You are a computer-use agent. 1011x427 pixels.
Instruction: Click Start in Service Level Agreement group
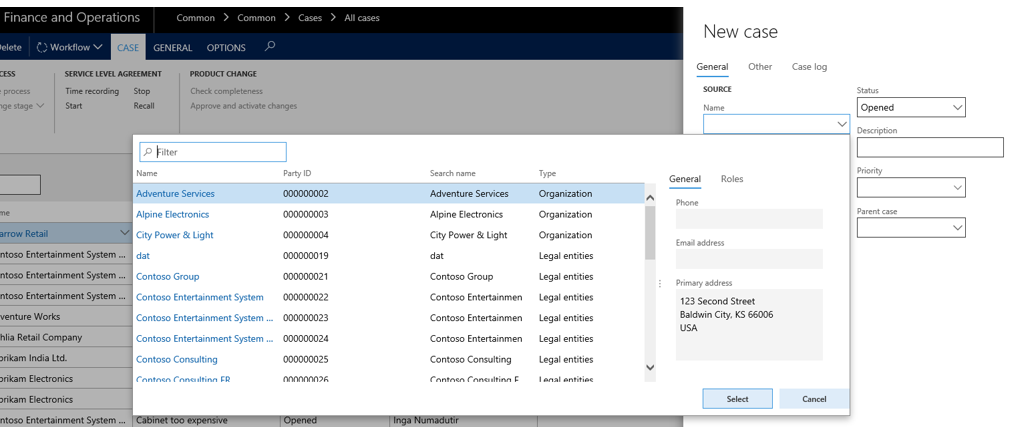[74, 106]
